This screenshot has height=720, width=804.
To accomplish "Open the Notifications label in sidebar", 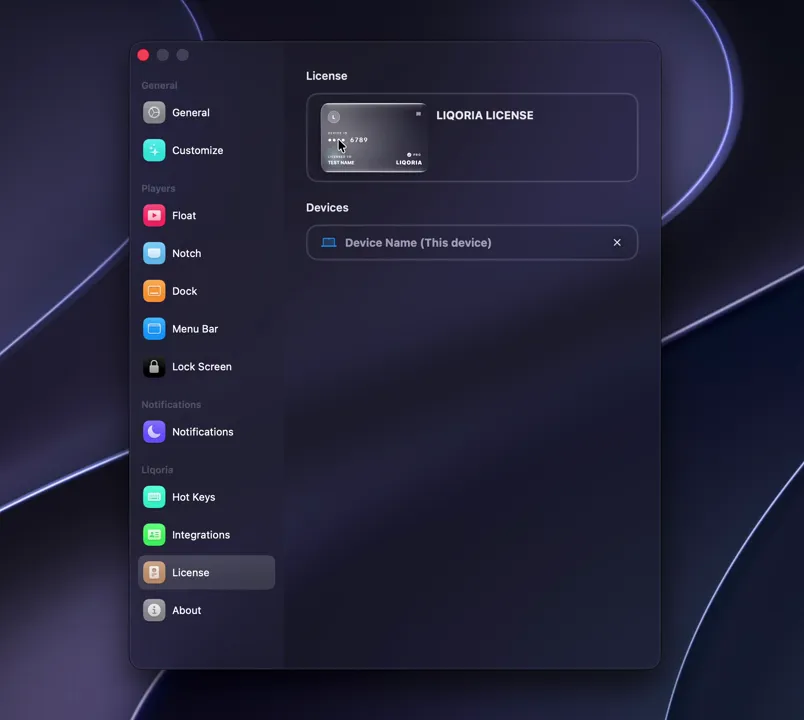I will click(203, 432).
